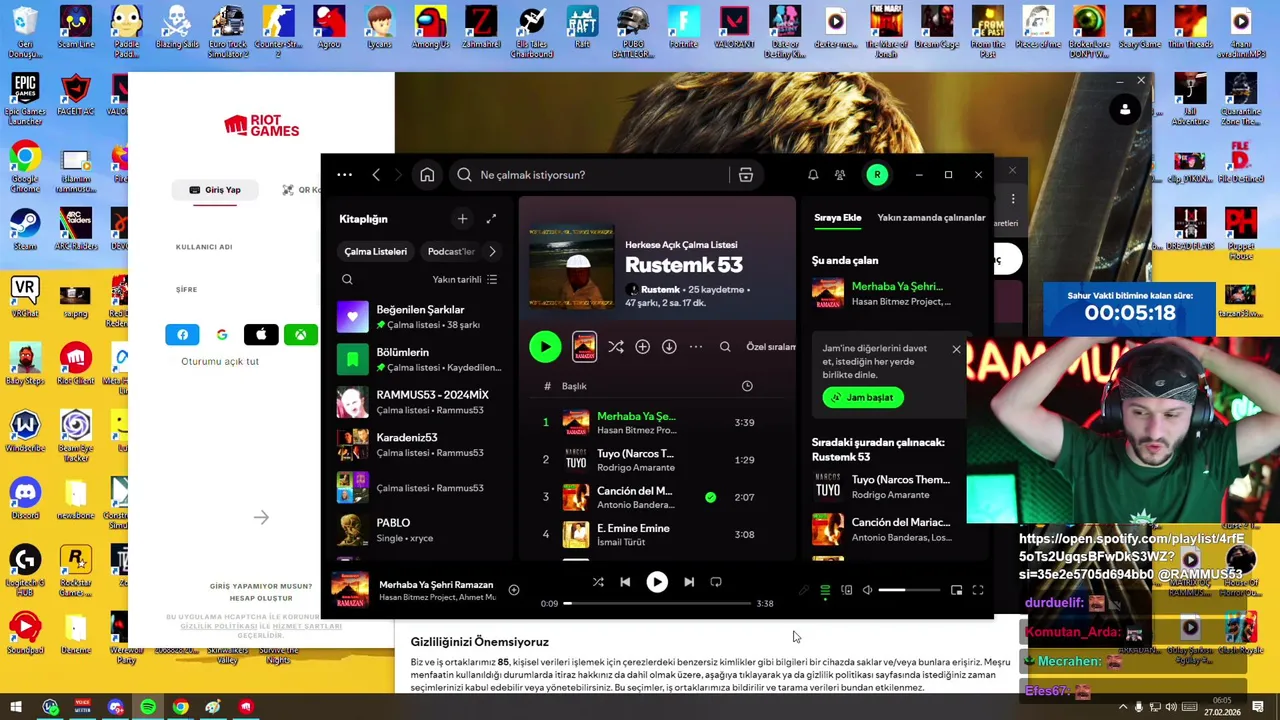The height and width of the screenshot is (720, 1280).
Task: Create a new playlist with plus button
Action: pyautogui.click(x=462, y=219)
